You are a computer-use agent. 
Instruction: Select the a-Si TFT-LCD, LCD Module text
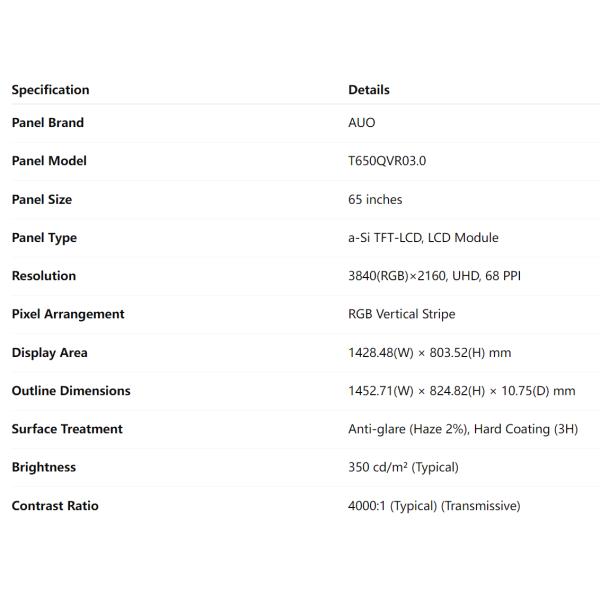tap(423, 237)
